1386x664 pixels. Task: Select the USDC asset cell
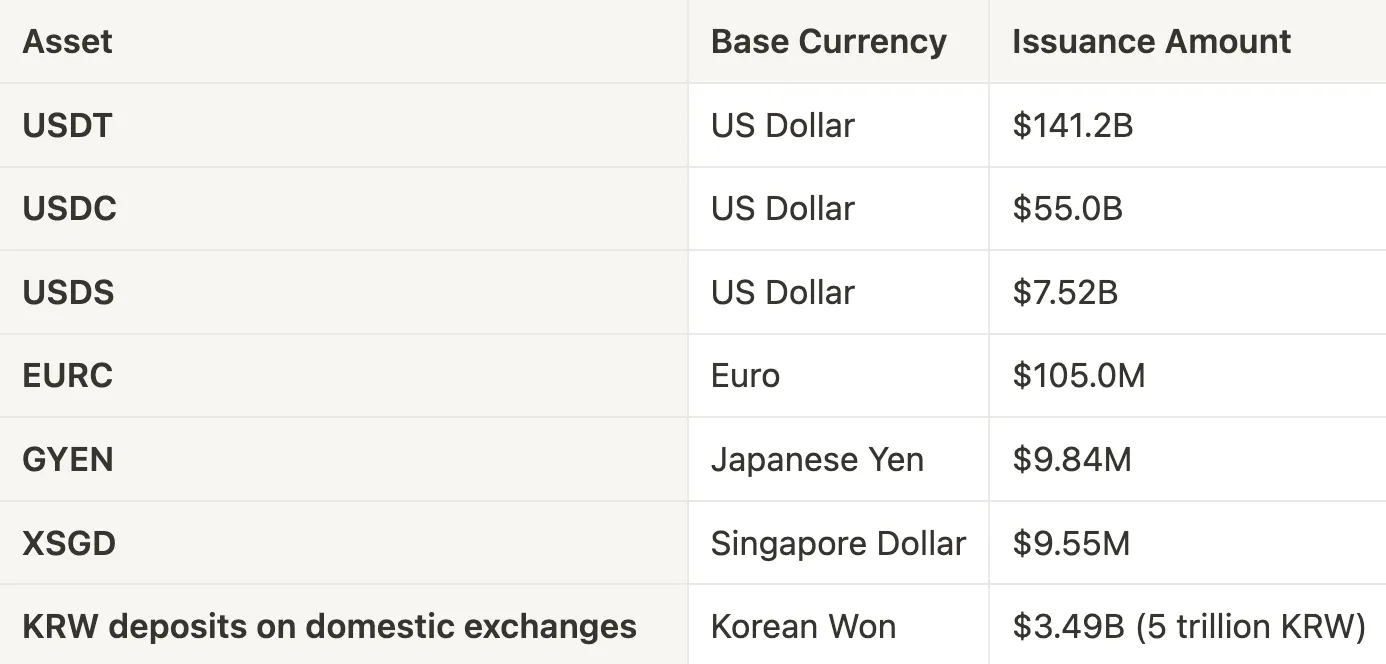(344, 208)
